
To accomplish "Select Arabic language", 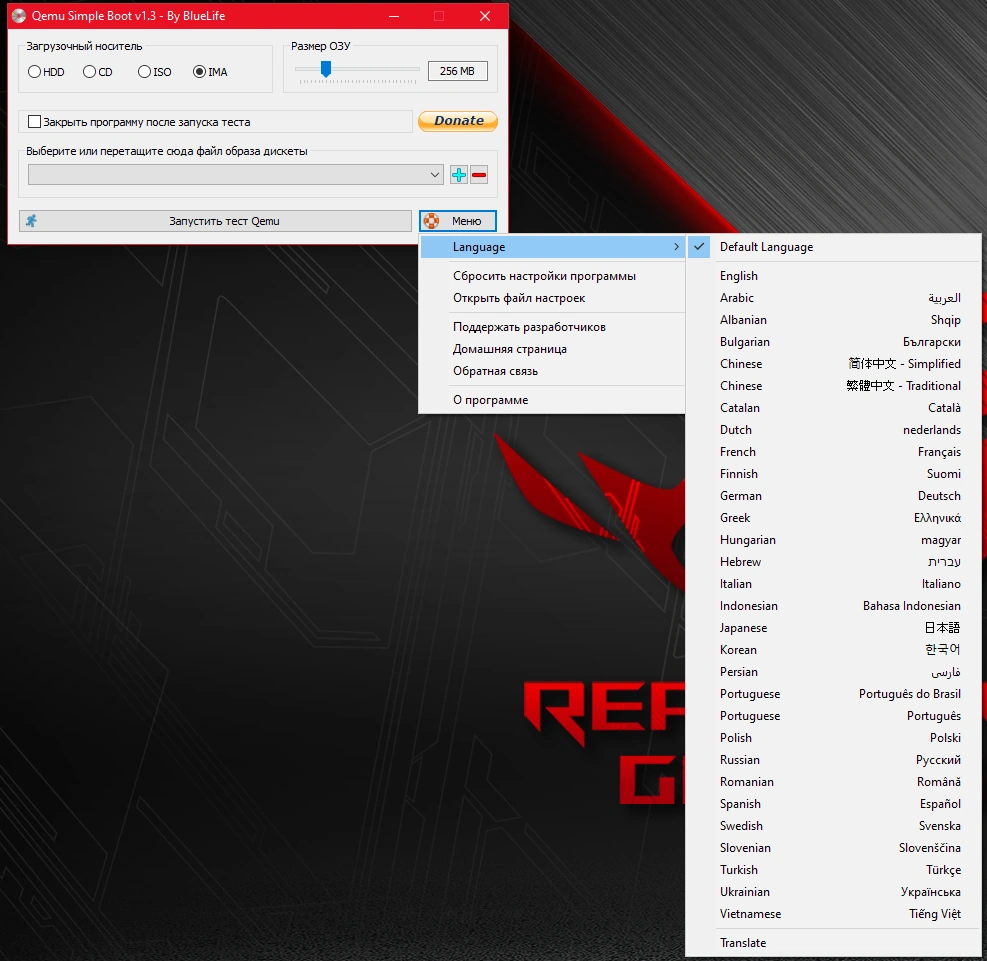I will [833, 298].
